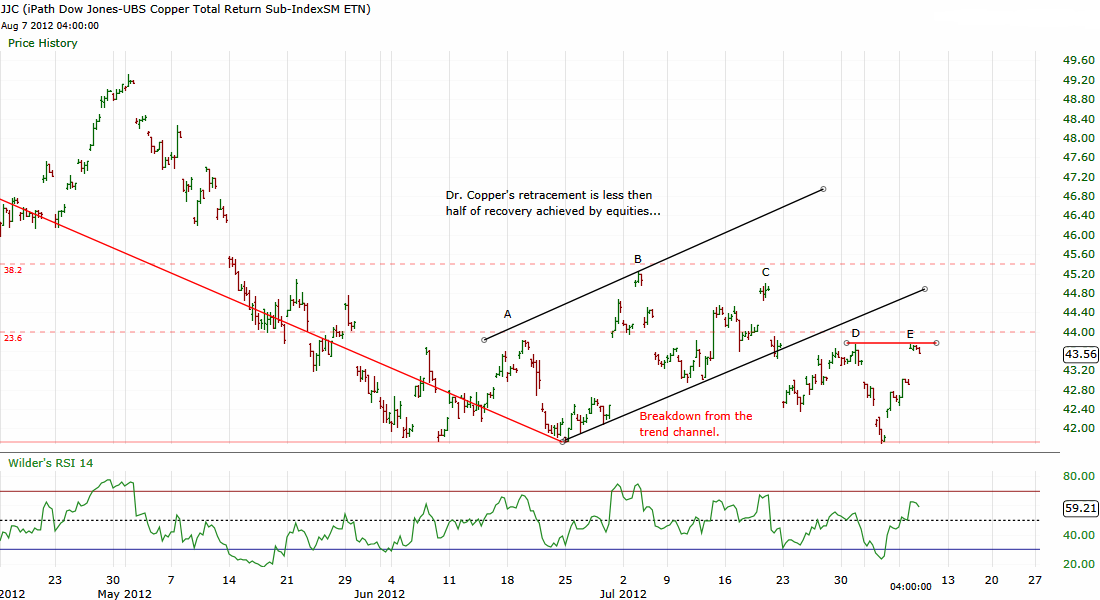Viewport: 1100px width, 600px height.
Task: Click the 44.80 price axis label
Action: pos(1079,293)
